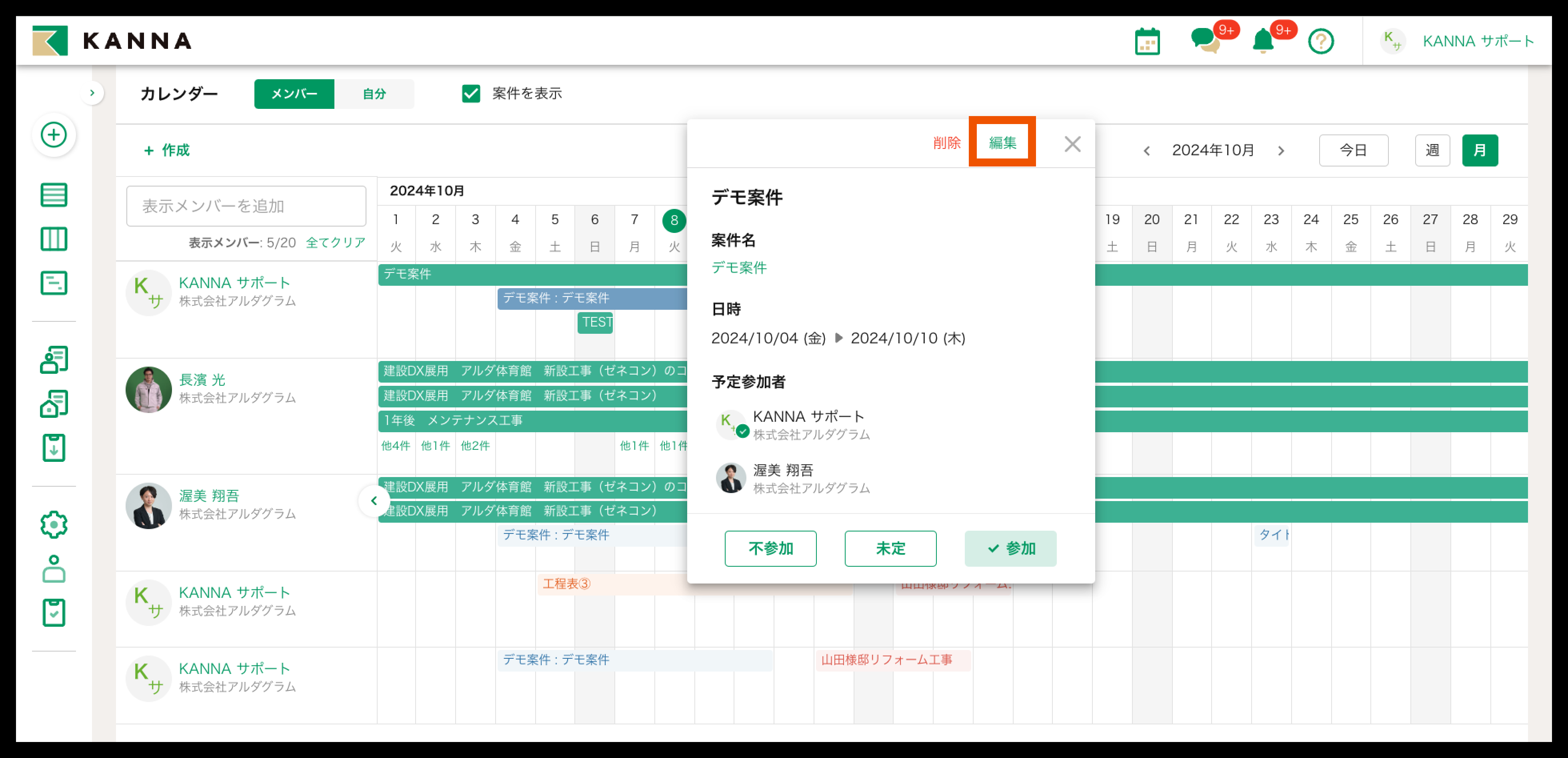Open the report export icon in sidebar
This screenshot has width=1568, height=758.
(x=54, y=448)
